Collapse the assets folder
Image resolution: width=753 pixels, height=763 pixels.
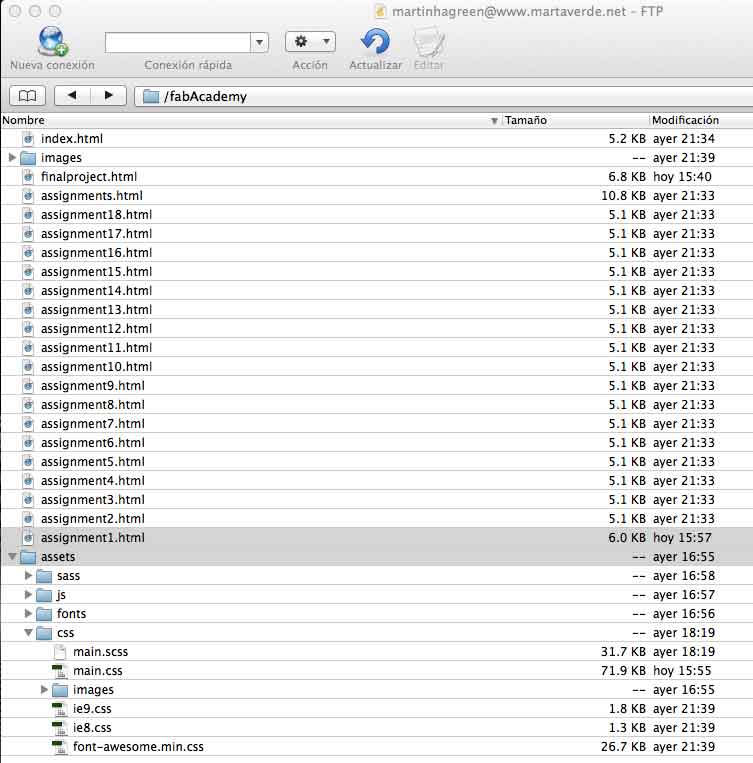click(x=12, y=557)
